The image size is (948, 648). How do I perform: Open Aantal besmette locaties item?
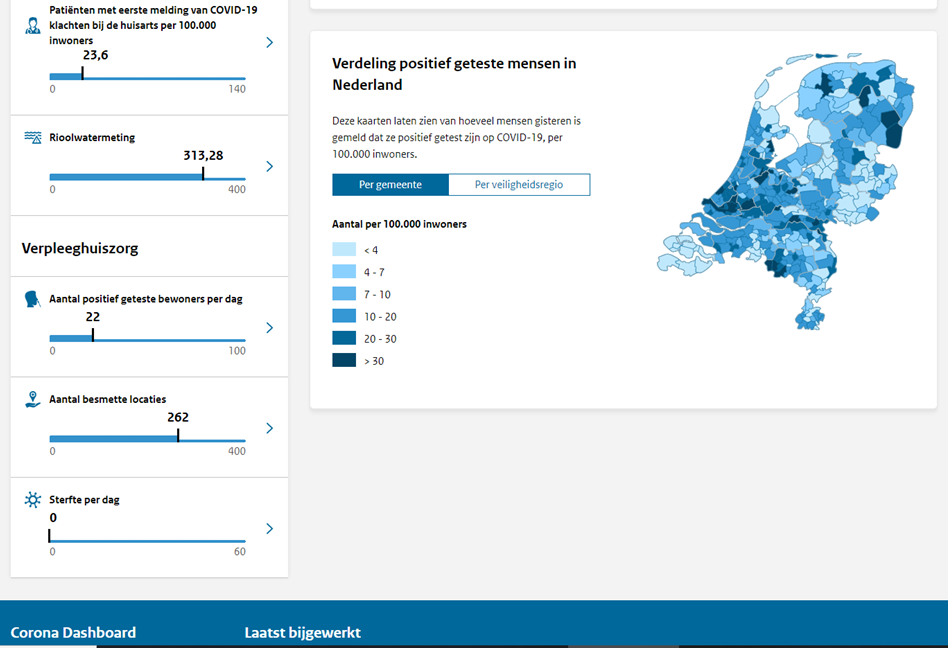coord(107,399)
